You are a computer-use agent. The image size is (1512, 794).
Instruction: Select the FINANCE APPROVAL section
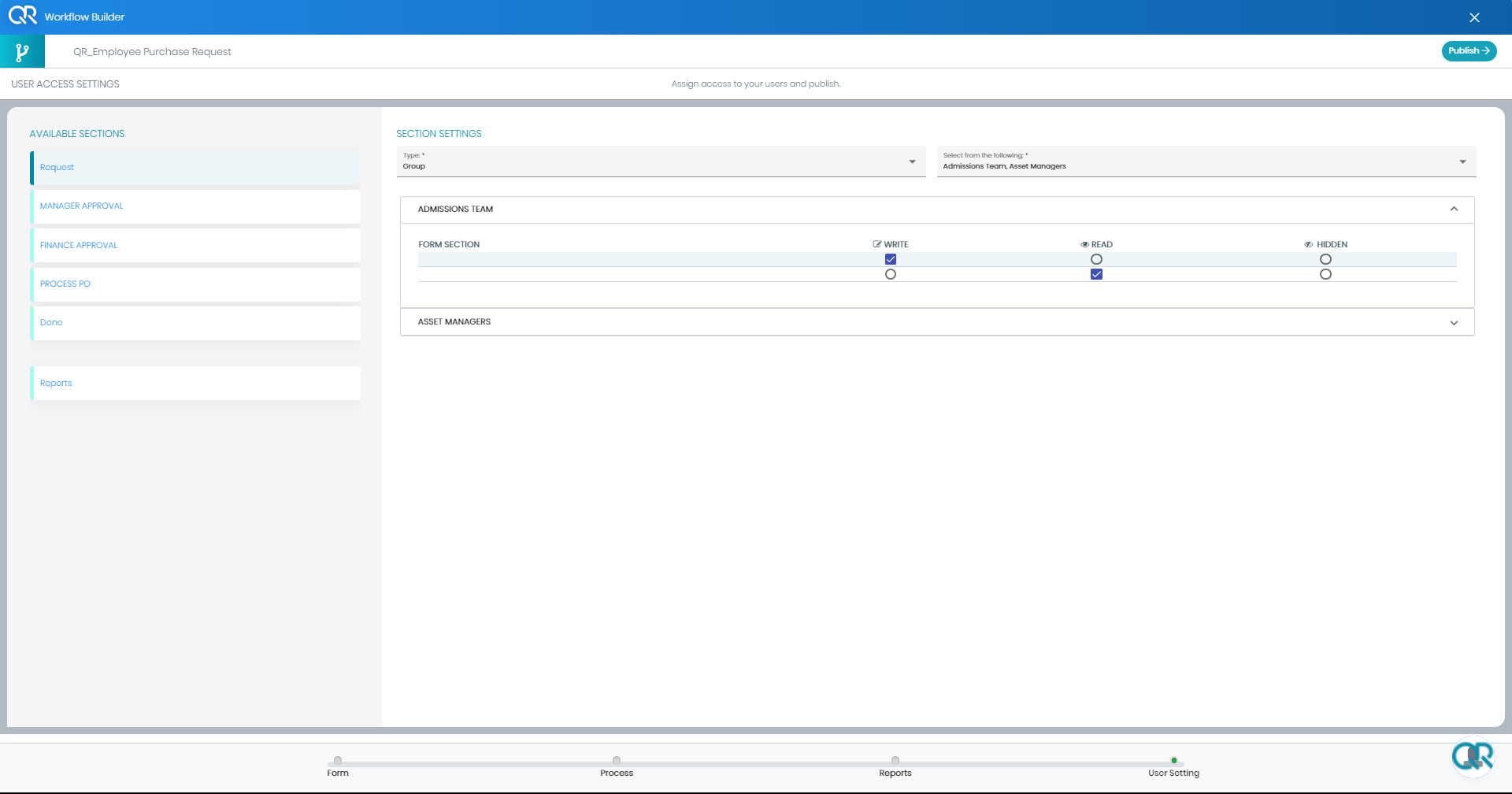[195, 245]
